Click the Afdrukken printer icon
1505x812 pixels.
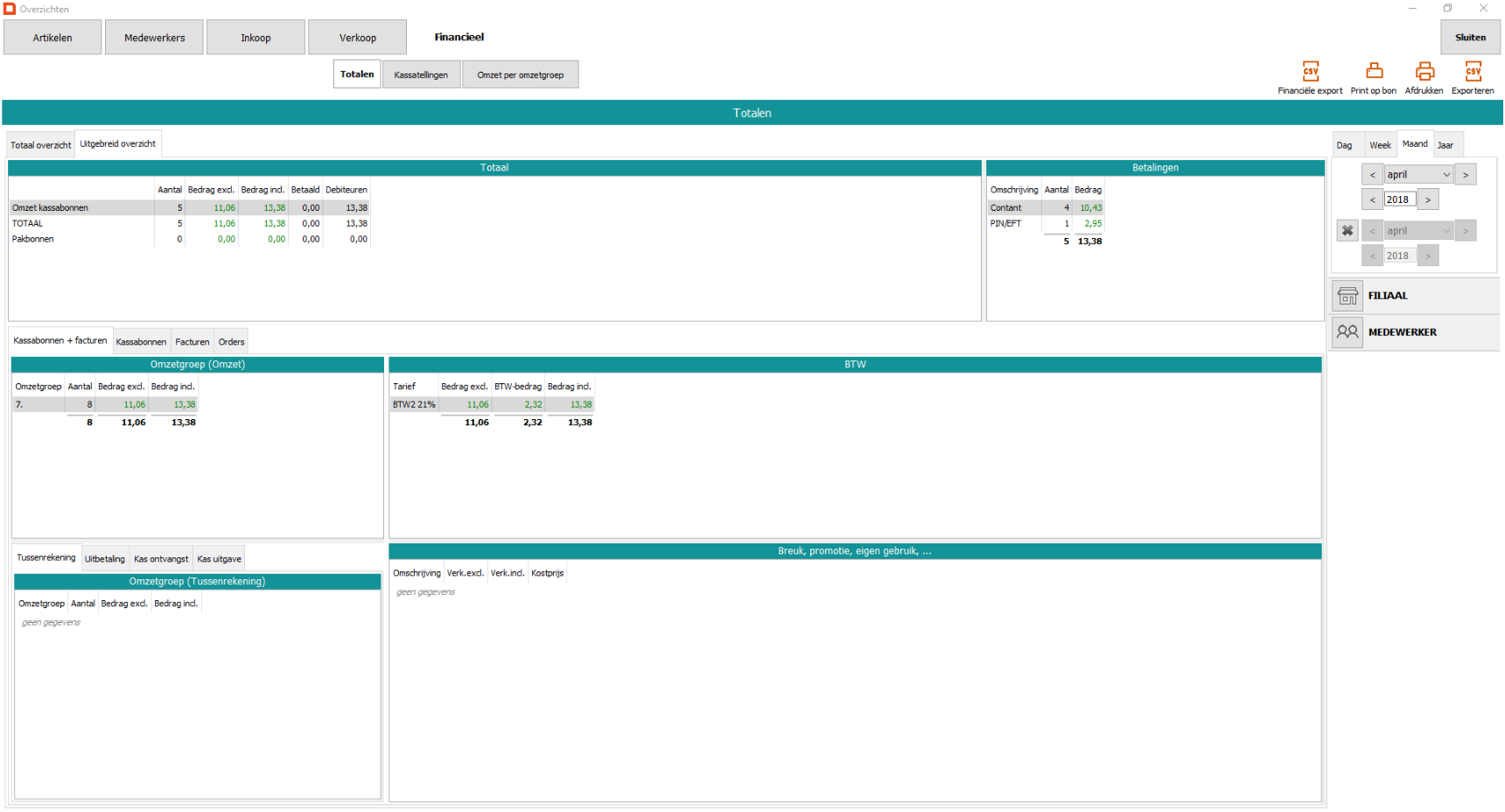pyautogui.click(x=1424, y=72)
